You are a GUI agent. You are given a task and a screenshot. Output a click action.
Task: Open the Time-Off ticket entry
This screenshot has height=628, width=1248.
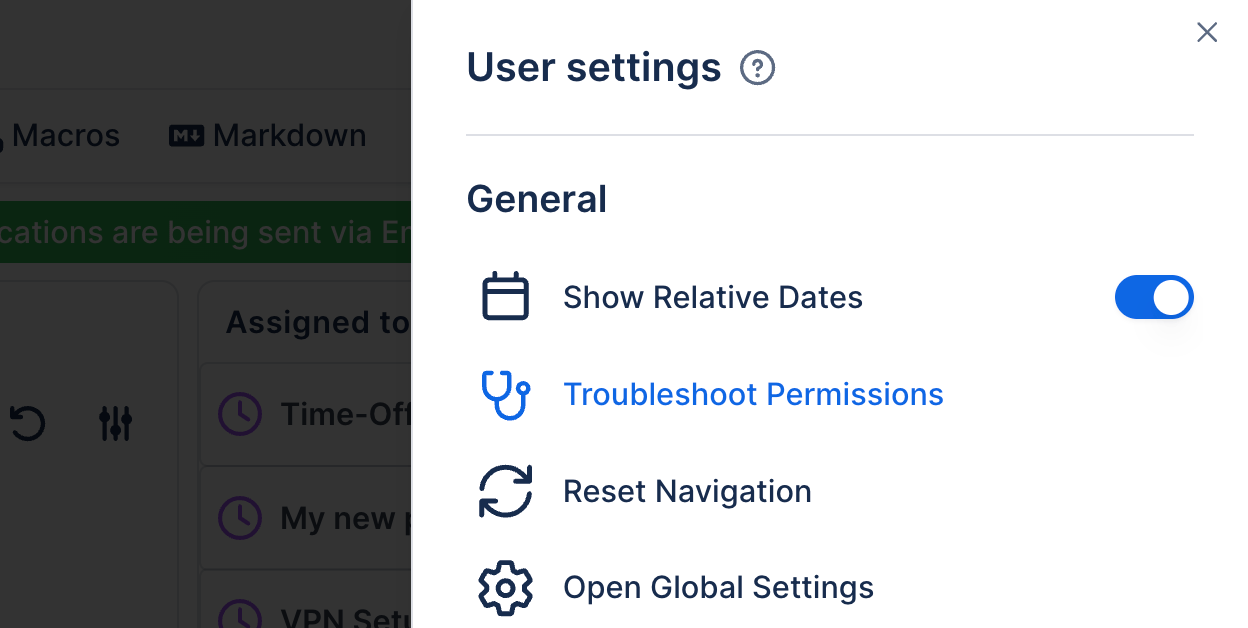[345, 414]
